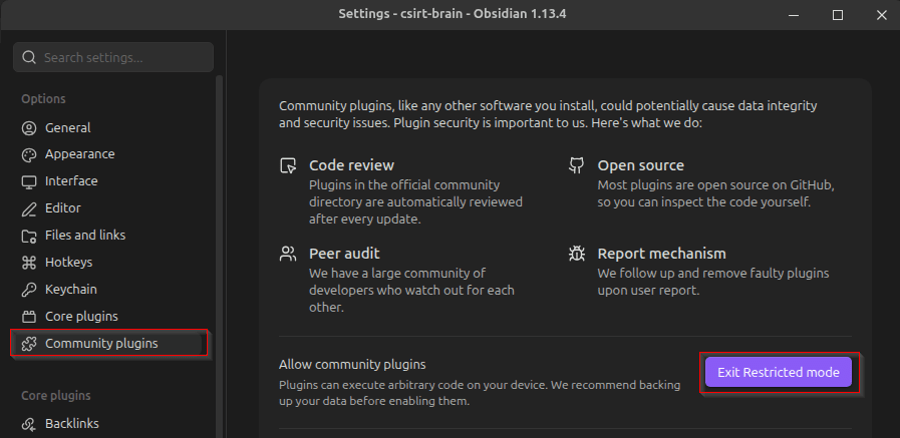Click the Options section header
This screenshot has width=900, height=438.
pos(43,99)
